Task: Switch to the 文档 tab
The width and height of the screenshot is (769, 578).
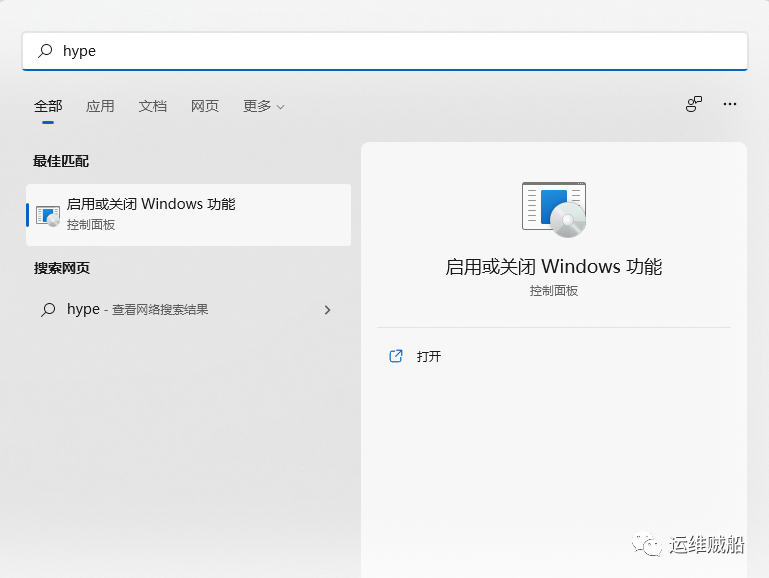Action: [153, 106]
